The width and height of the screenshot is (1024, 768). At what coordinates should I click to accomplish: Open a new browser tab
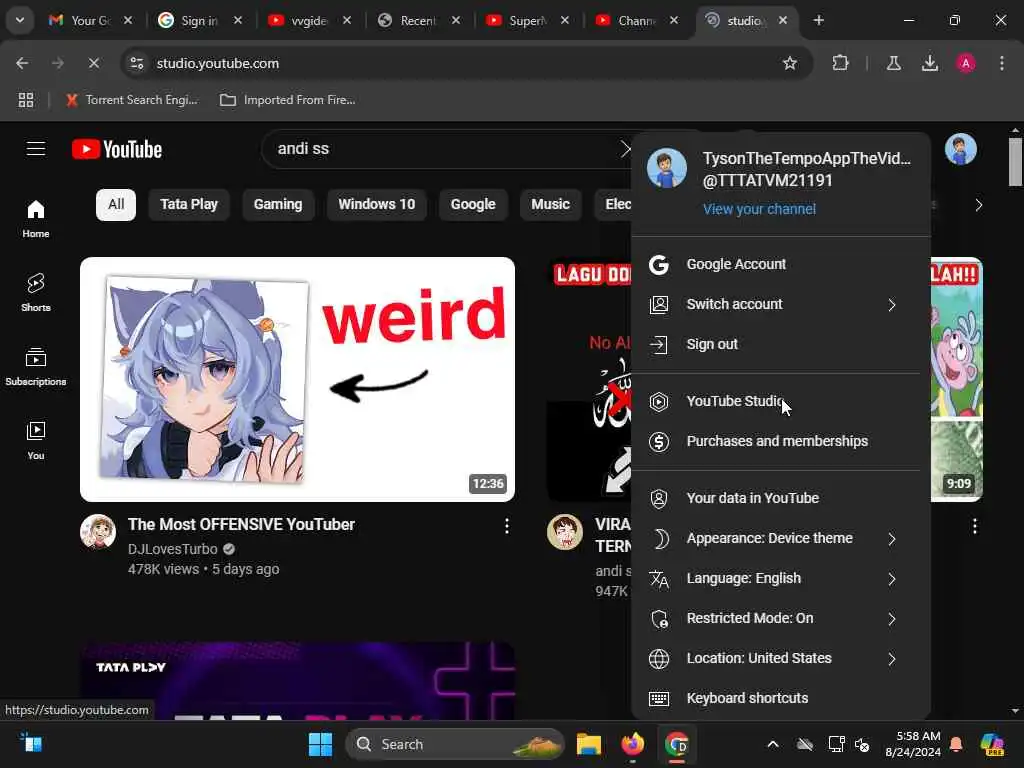818,20
